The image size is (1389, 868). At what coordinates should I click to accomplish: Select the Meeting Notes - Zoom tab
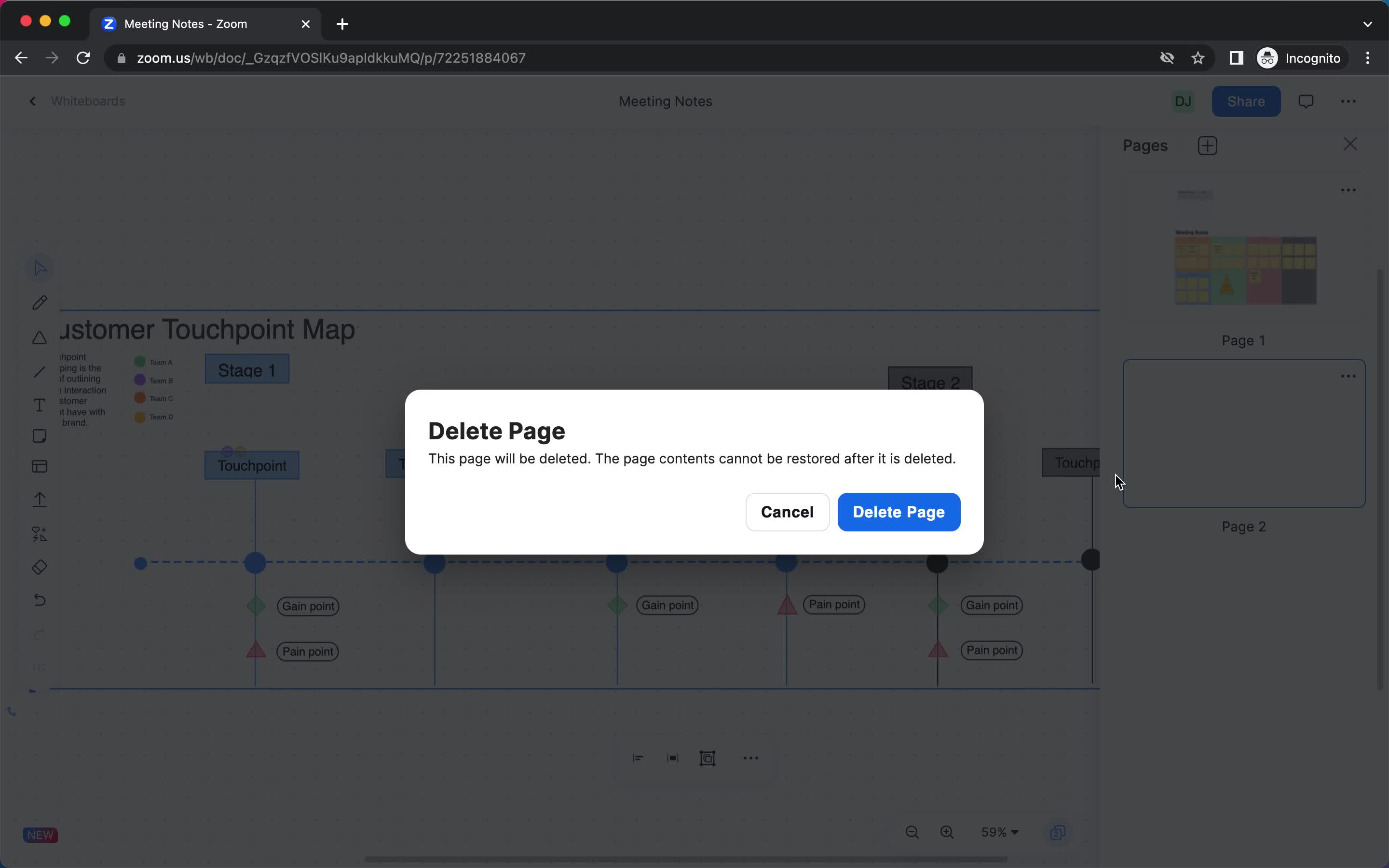[205, 24]
